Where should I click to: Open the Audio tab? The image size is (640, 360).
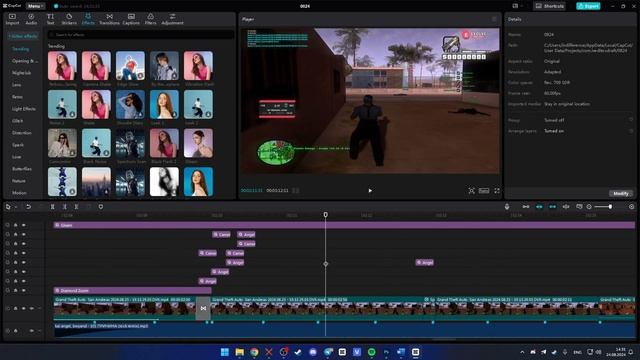click(31, 19)
